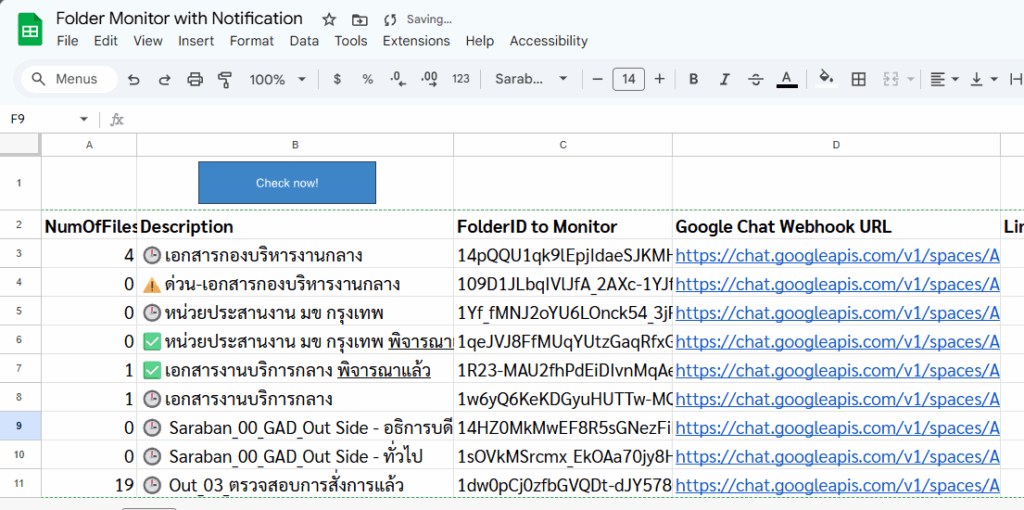Viewport: 1024px width, 510px height.
Task: Format as currency with dollar icon
Action: (337, 79)
